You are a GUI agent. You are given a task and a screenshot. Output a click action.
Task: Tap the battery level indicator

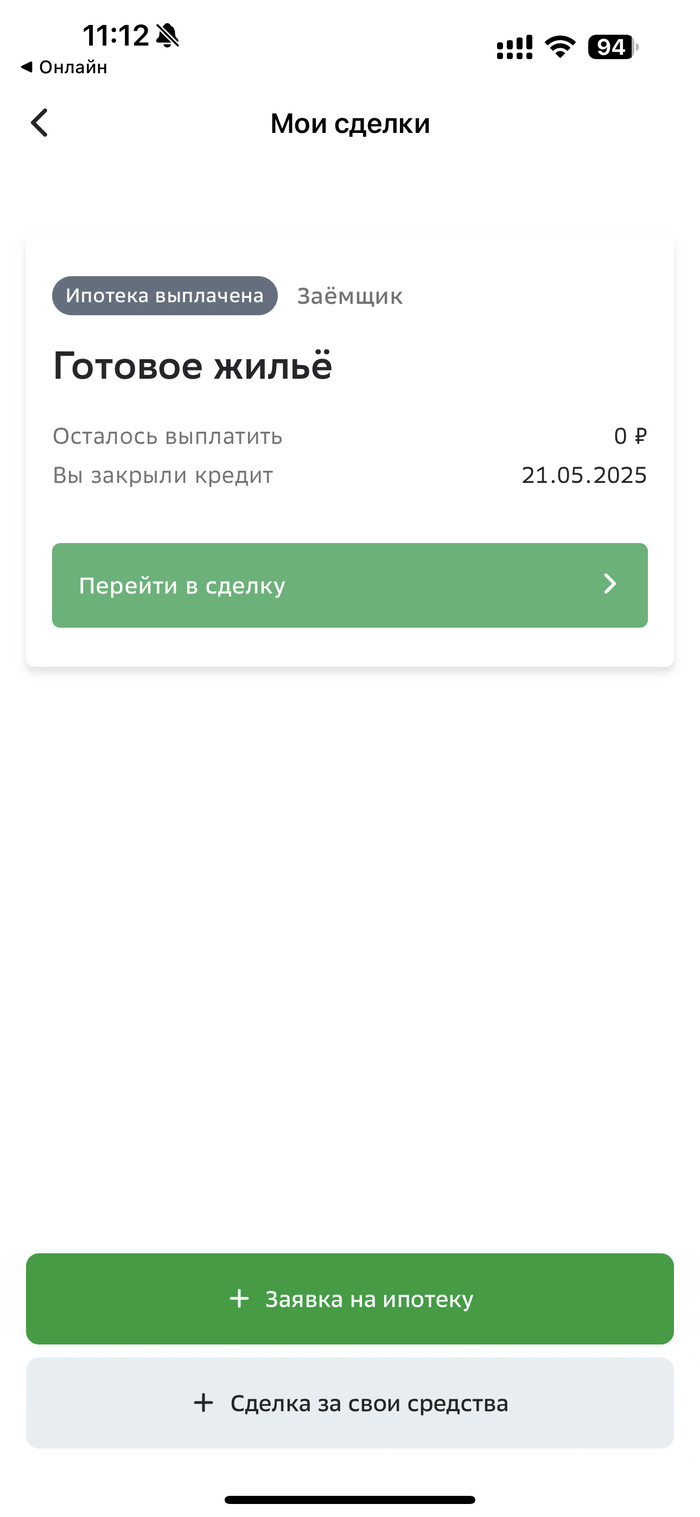point(611,47)
